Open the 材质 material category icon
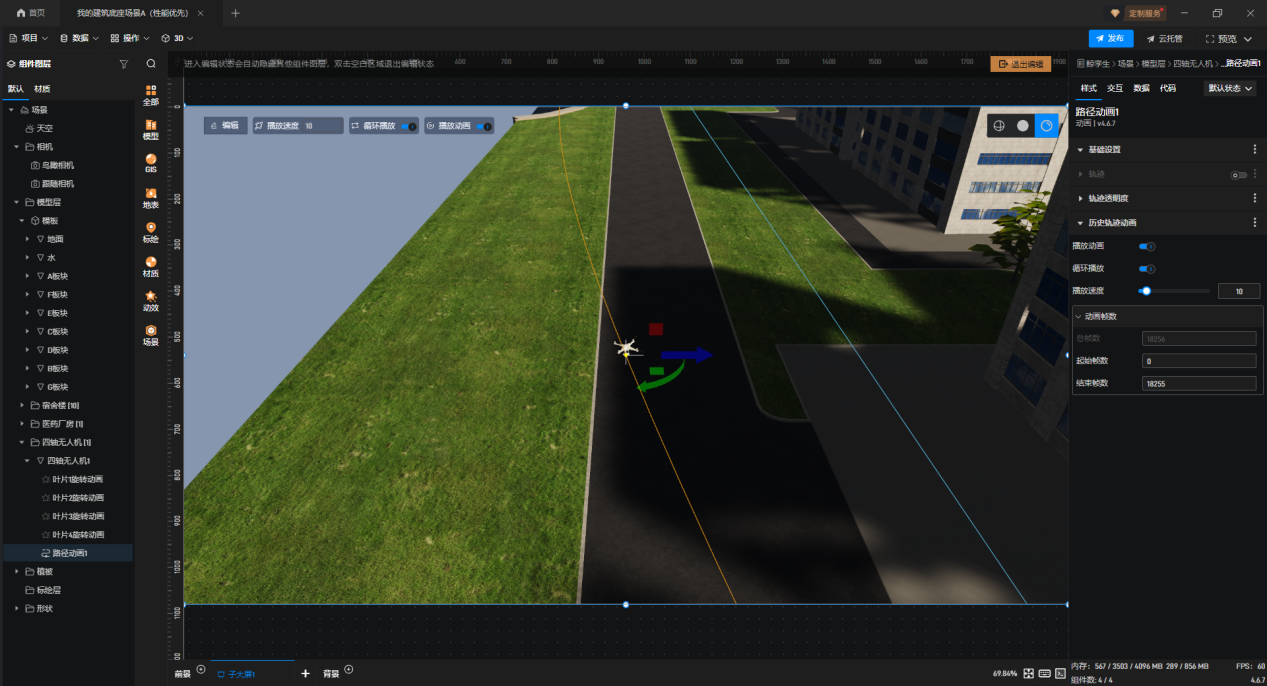 151,266
